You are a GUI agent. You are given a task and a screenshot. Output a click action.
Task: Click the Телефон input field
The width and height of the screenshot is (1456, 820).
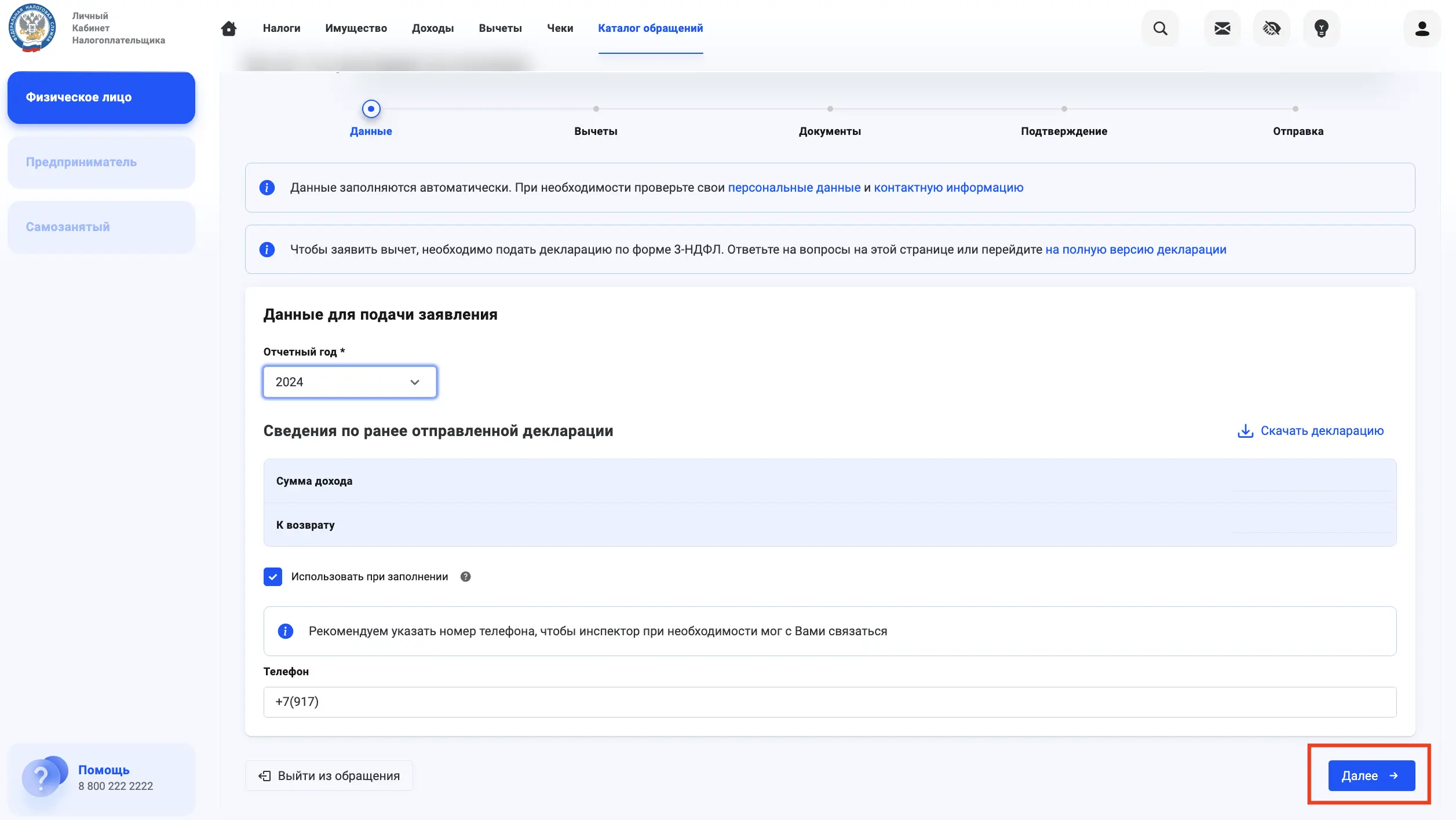tap(830, 702)
